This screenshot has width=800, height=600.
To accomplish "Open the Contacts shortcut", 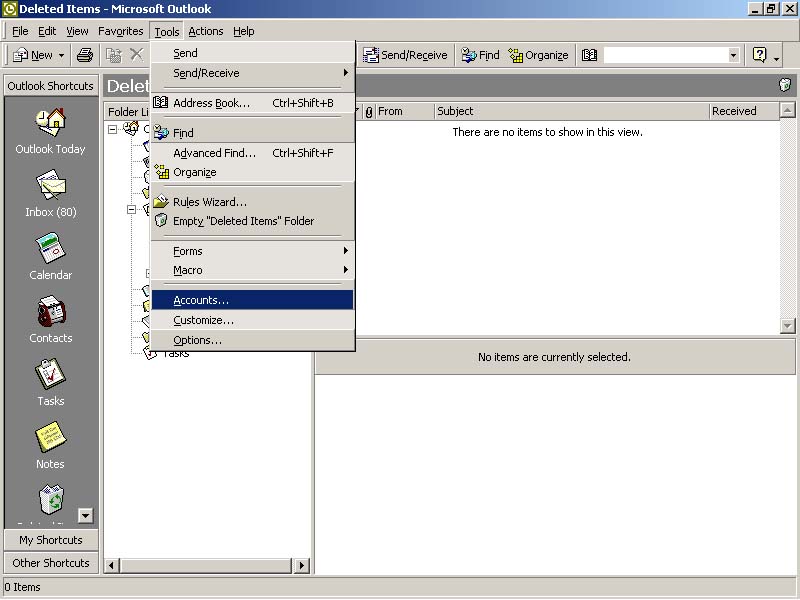I will coord(51,319).
